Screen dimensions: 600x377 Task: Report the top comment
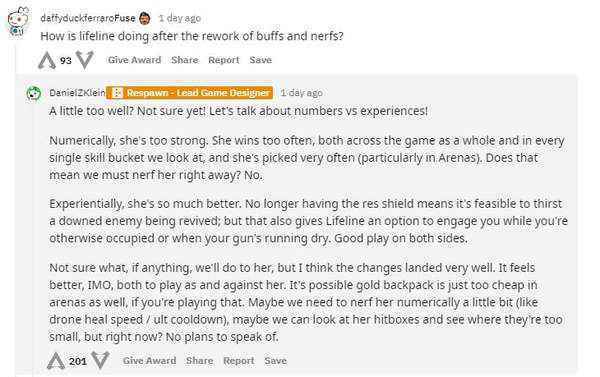pyautogui.click(x=224, y=60)
